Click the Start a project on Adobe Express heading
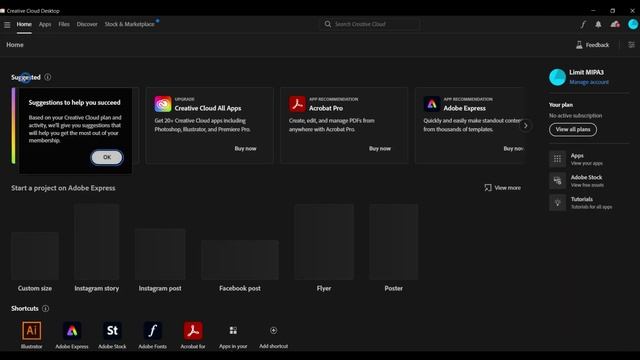 pyautogui.click(x=63, y=188)
